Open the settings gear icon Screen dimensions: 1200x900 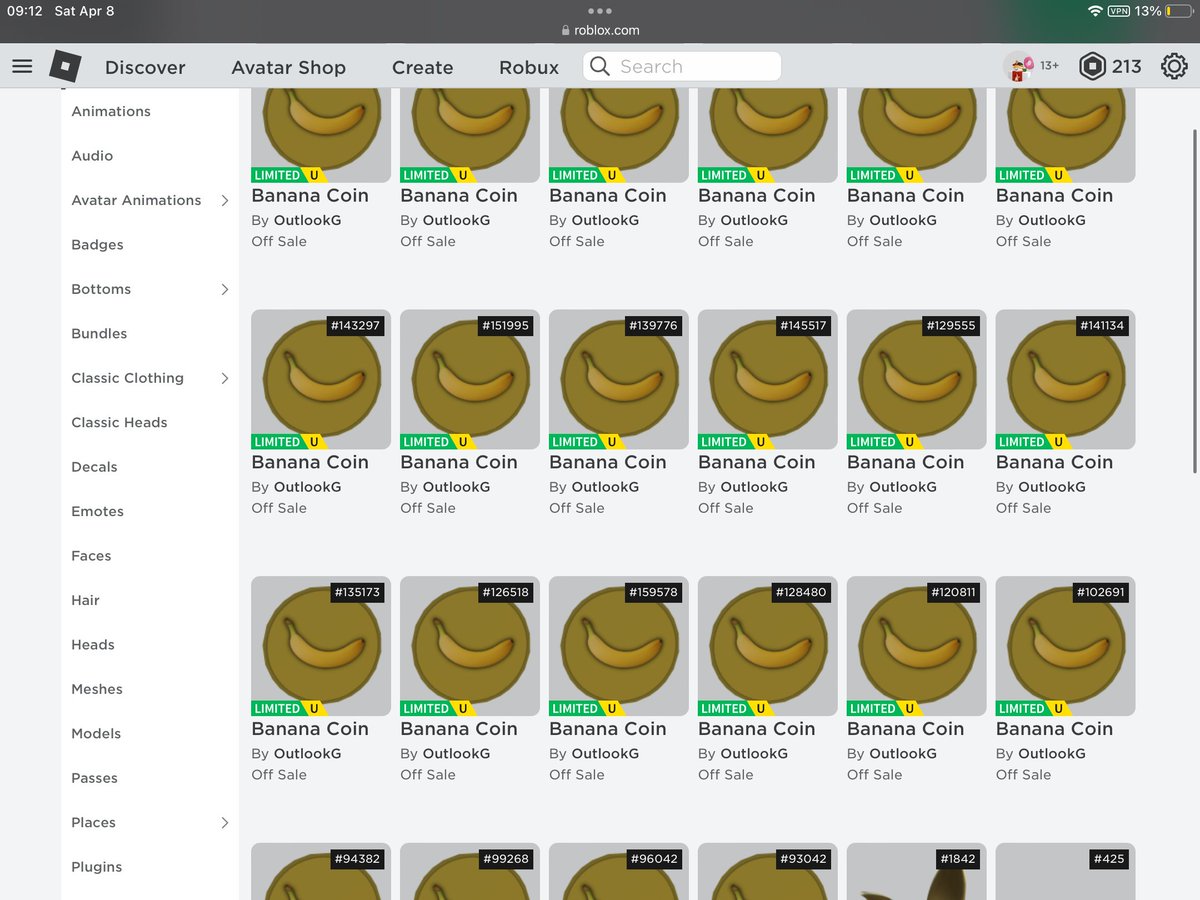[1174, 66]
